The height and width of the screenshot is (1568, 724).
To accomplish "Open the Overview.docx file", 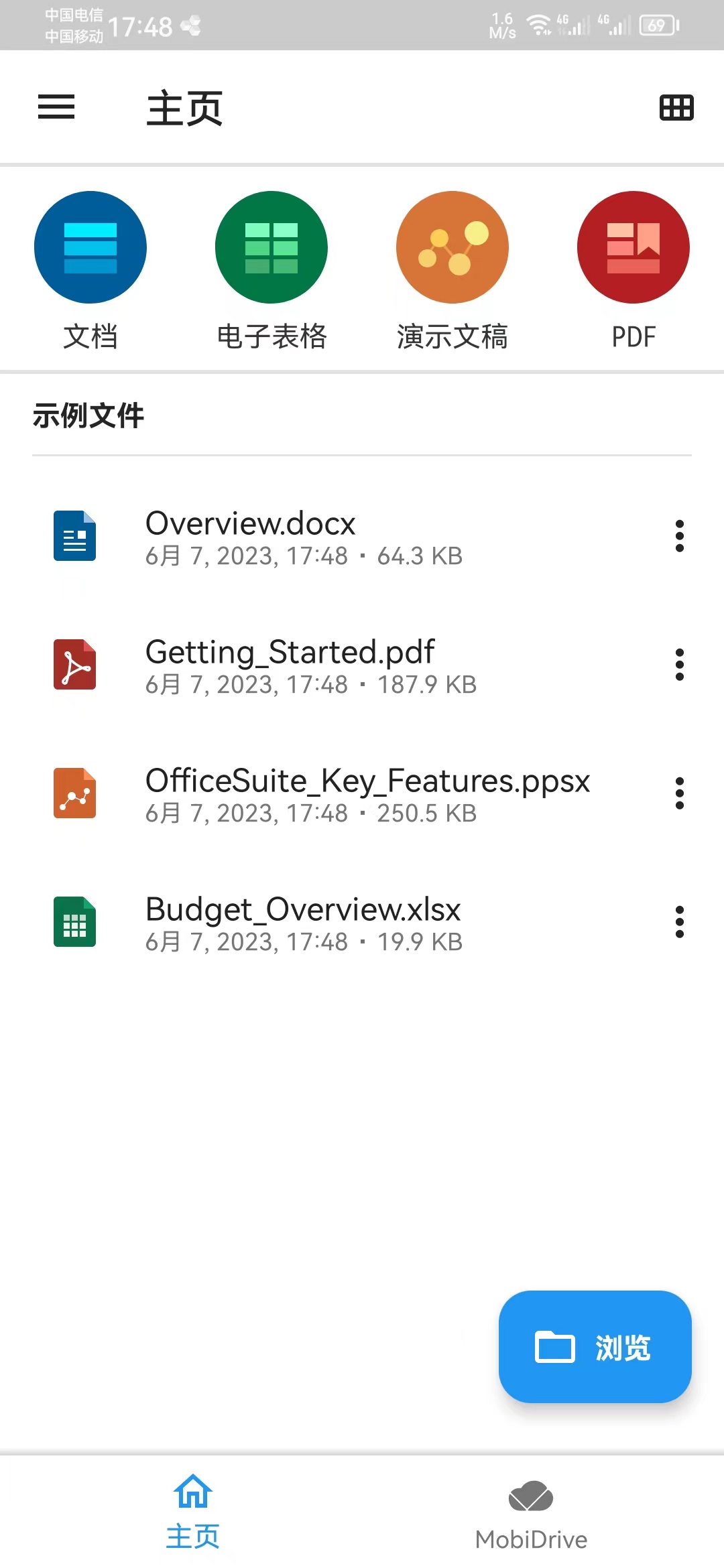I will click(251, 523).
